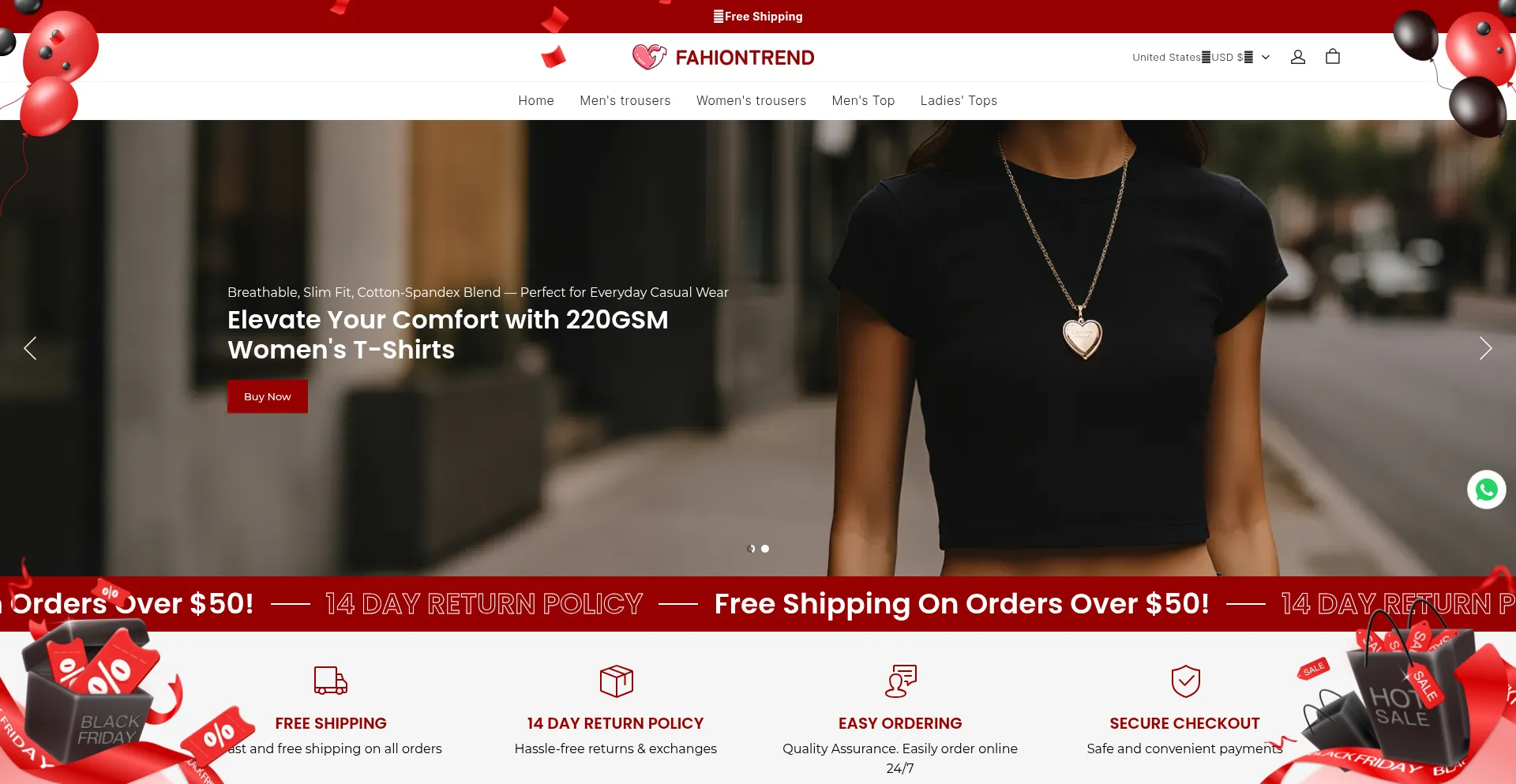Click the return policy box icon
Viewport: 1516px width, 784px height.
616,681
